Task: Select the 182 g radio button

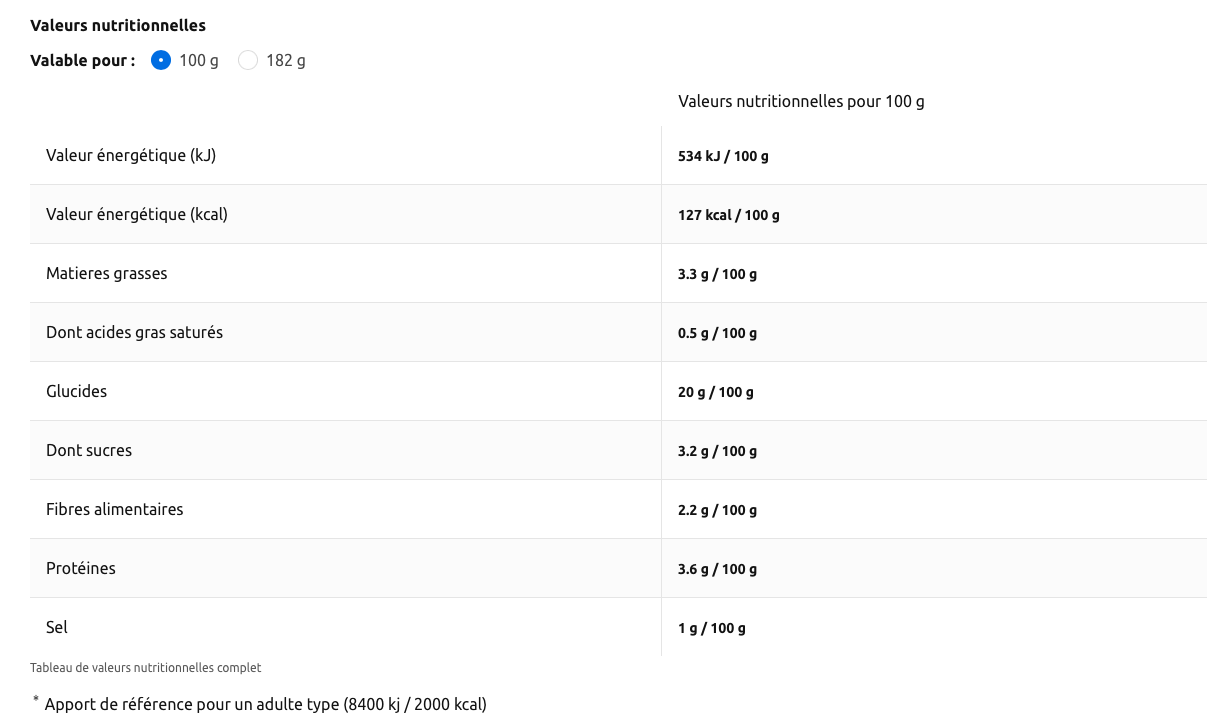Action: (x=248, y=61)
